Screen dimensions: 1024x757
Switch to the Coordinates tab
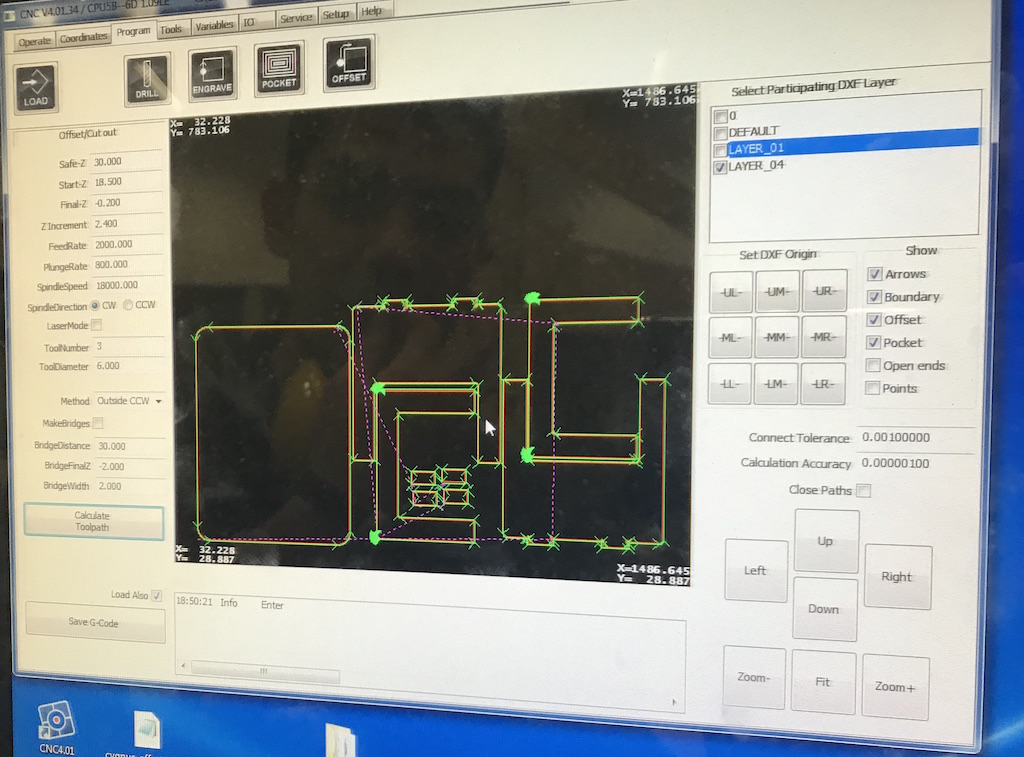click(84, 38)
